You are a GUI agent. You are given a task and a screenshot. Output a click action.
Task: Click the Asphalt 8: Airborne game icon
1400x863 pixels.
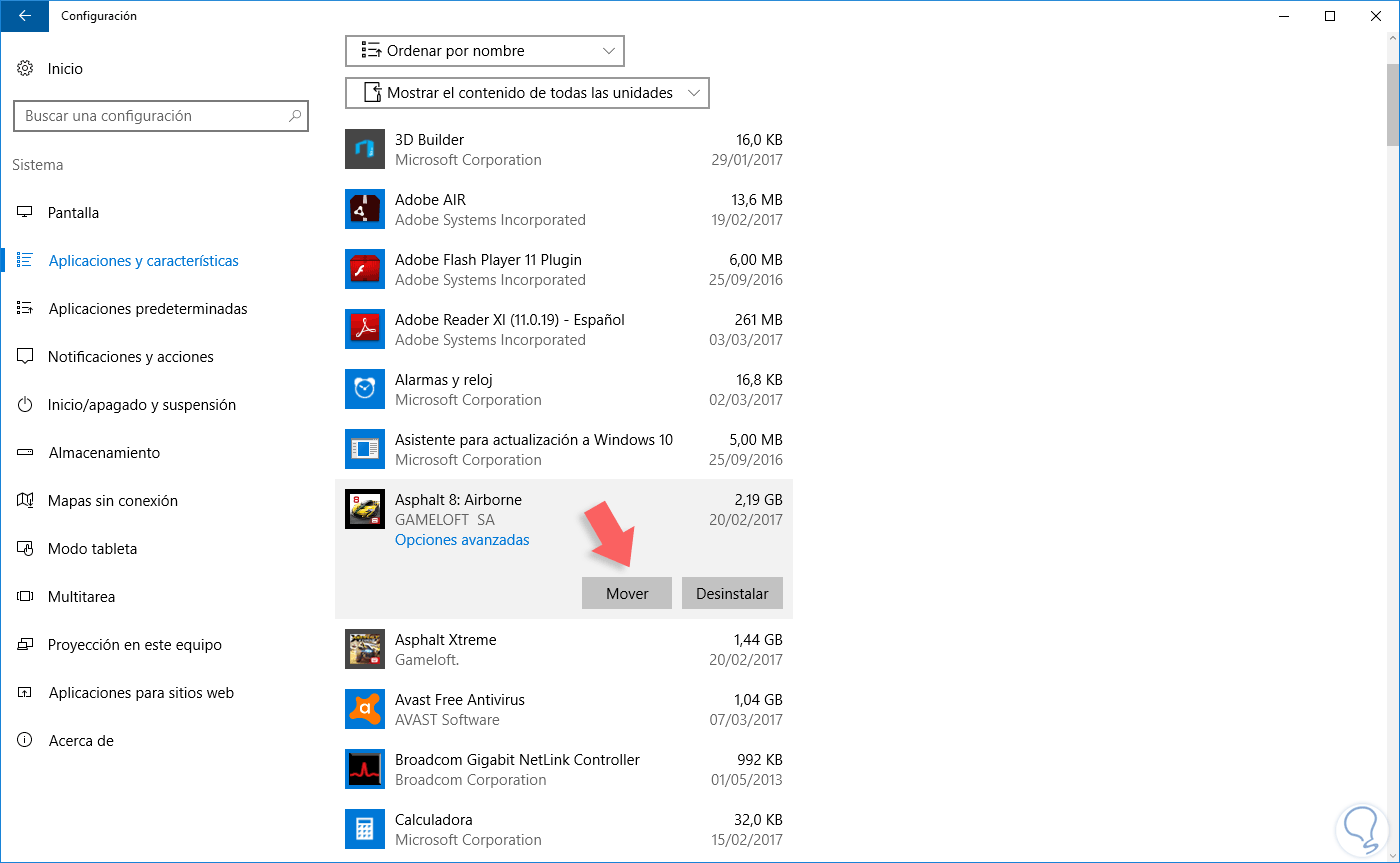[364, 510]
